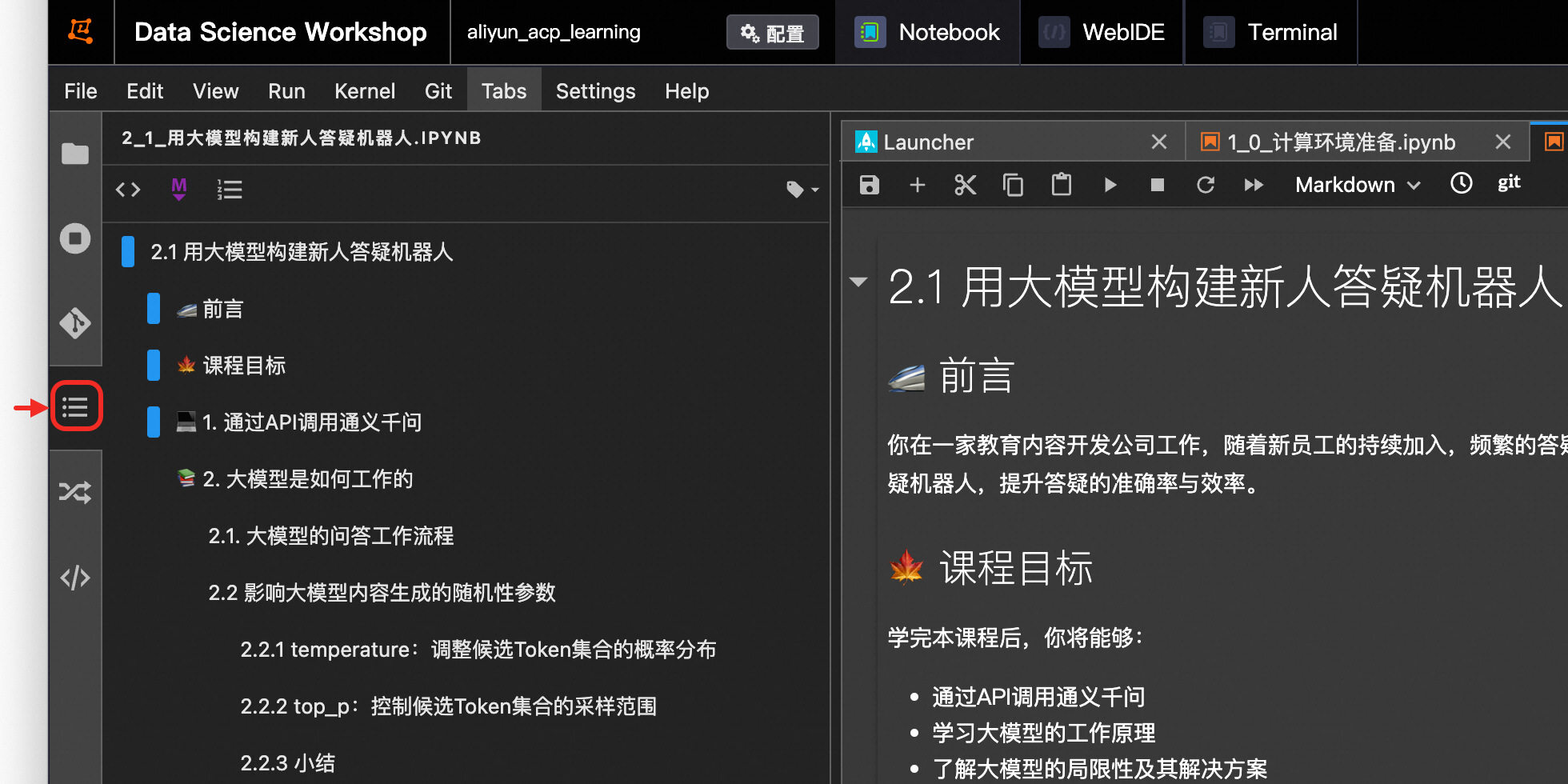The height and width of the screenshot is (784, 1568).
Task: Jump to 2.2.2 top_p heading in contents
Action: point(448,706)
